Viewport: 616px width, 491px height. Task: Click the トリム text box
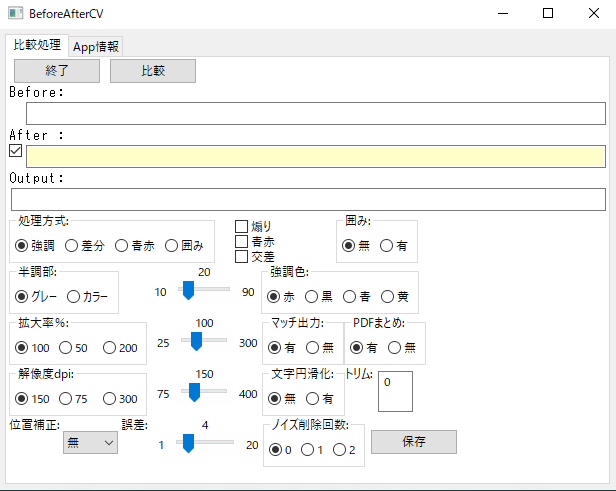click(394, 391)
